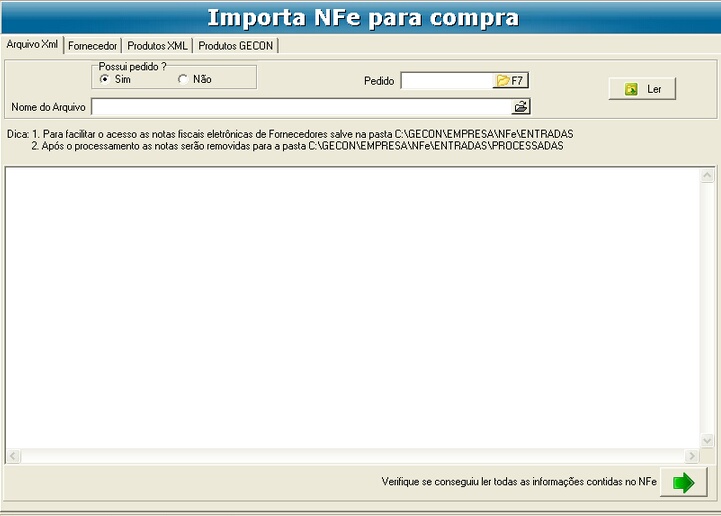Click inside the XML content text area
This screenshot has height=516, width=721.
click(353, 308)
